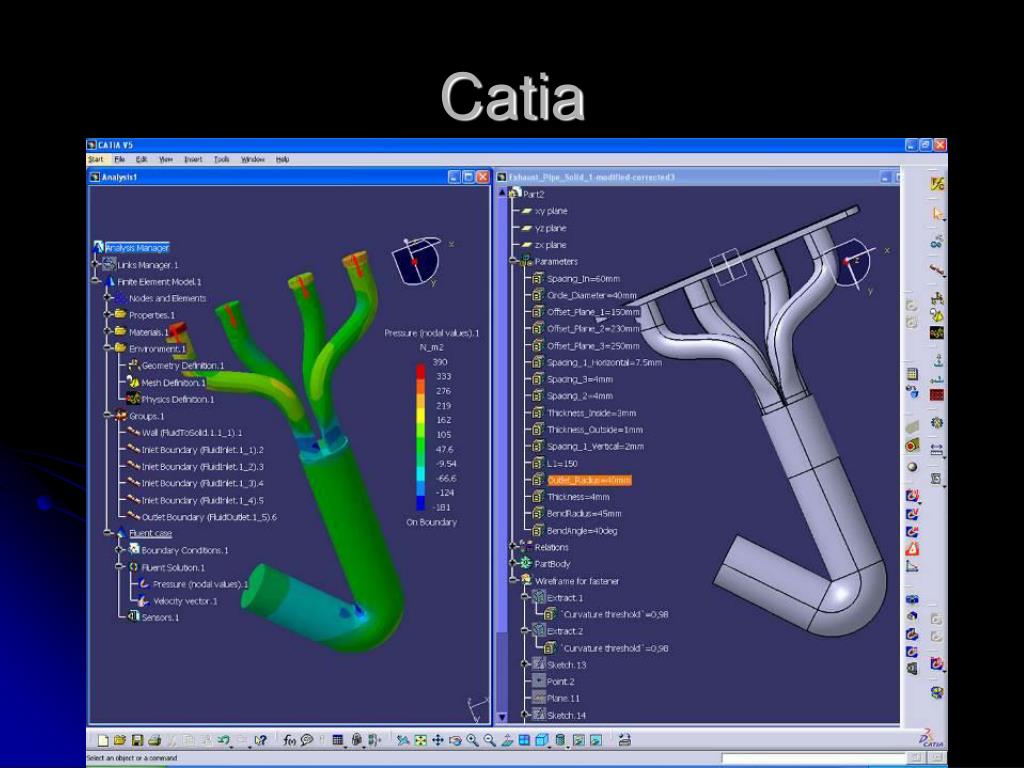Select Outlet Boundary (FluidOutlet.1_5).6 item
This screenshot has height=768, width=1024.
point(209,517)
